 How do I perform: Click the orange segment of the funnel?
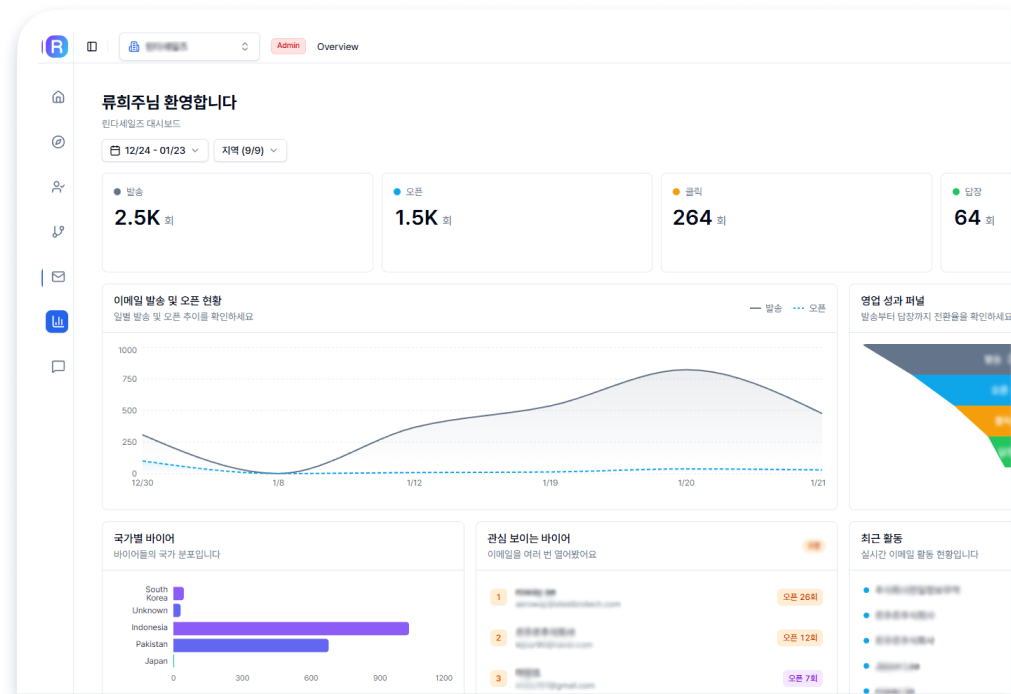[985, 420]
